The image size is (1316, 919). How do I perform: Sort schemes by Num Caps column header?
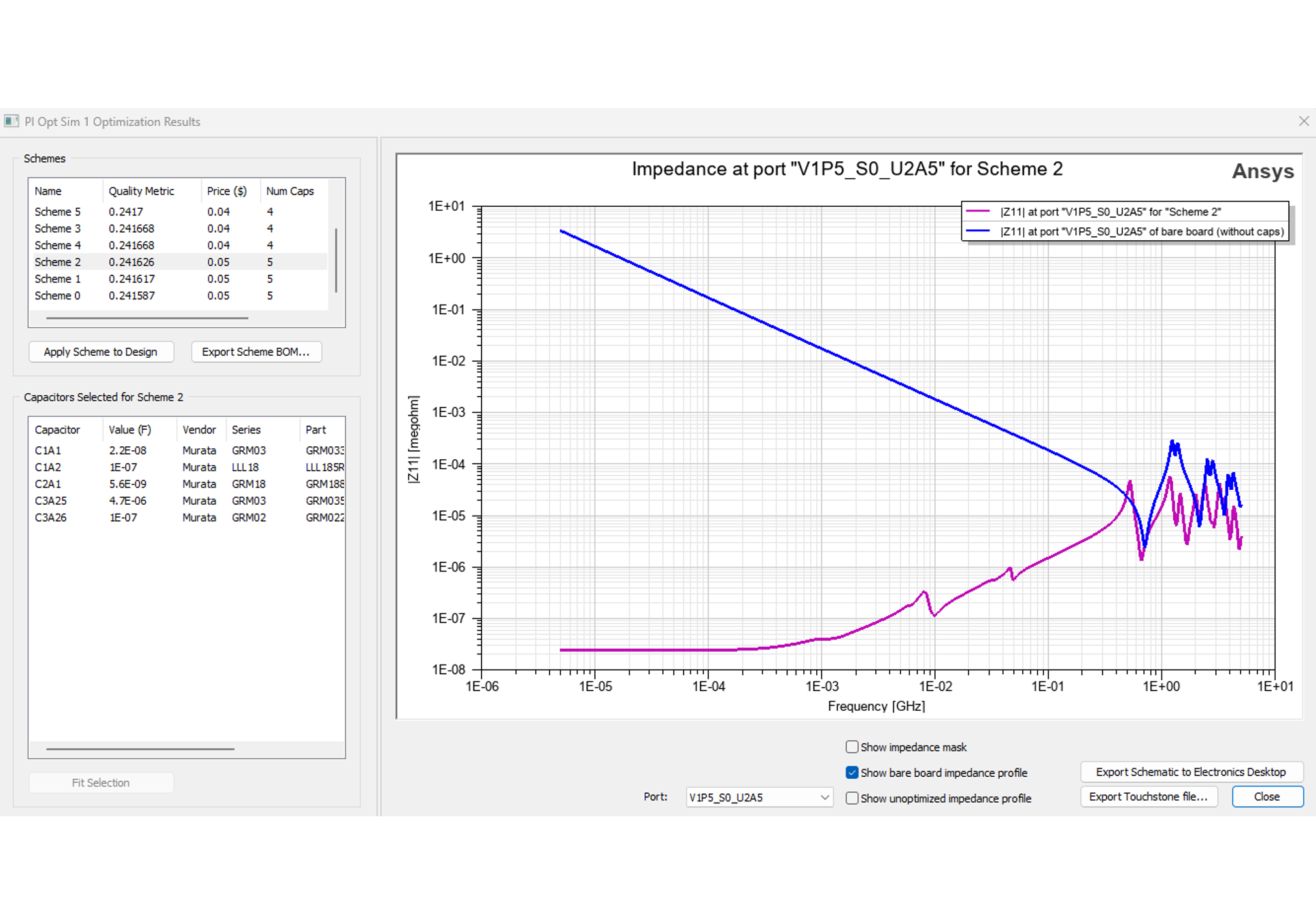click(290, 191)
